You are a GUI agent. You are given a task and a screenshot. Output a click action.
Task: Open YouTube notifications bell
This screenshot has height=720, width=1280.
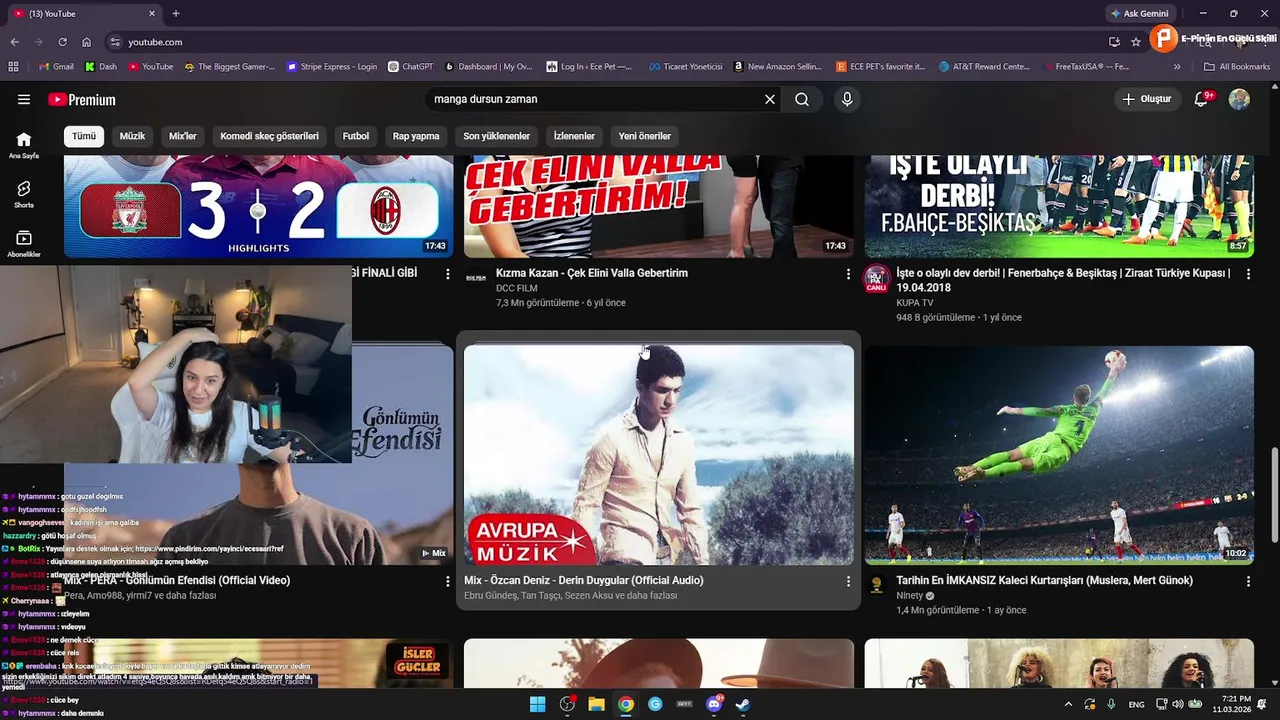(x=1202, y=99)
